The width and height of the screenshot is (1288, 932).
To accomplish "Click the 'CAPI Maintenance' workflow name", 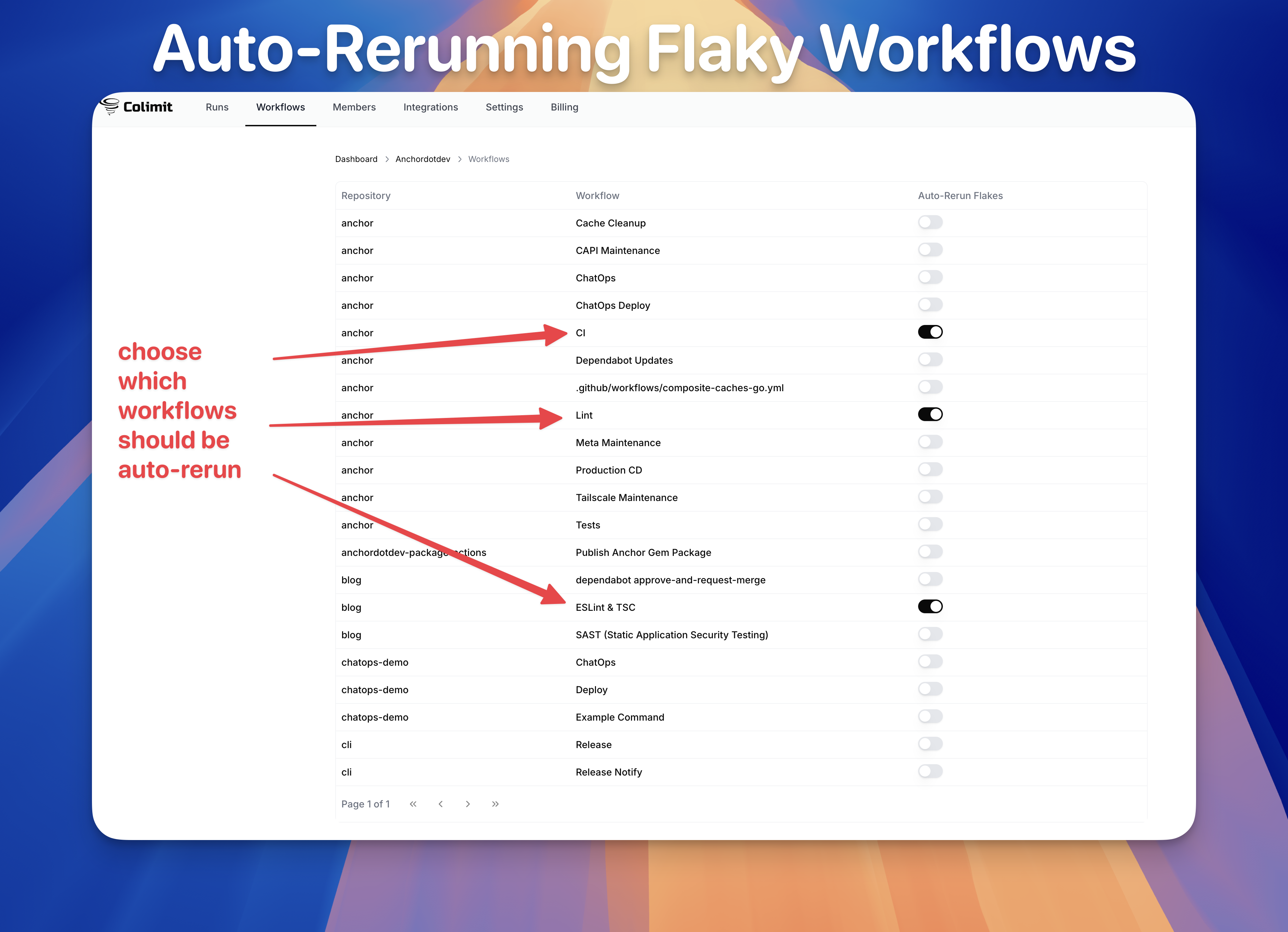I will pyautogui.click(x=618, y=251).
